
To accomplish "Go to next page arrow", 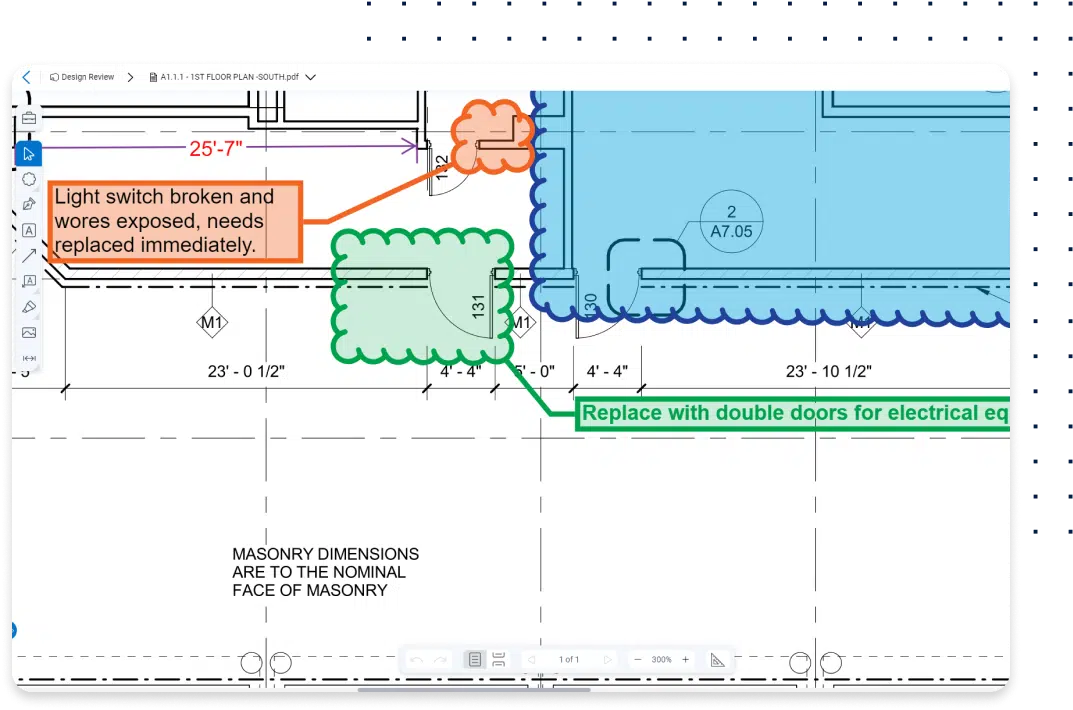I will 607,660.
